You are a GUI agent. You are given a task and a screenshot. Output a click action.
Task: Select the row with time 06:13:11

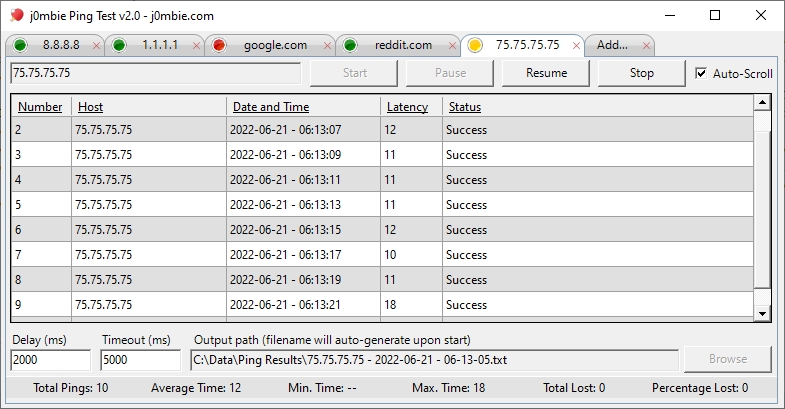382,180
